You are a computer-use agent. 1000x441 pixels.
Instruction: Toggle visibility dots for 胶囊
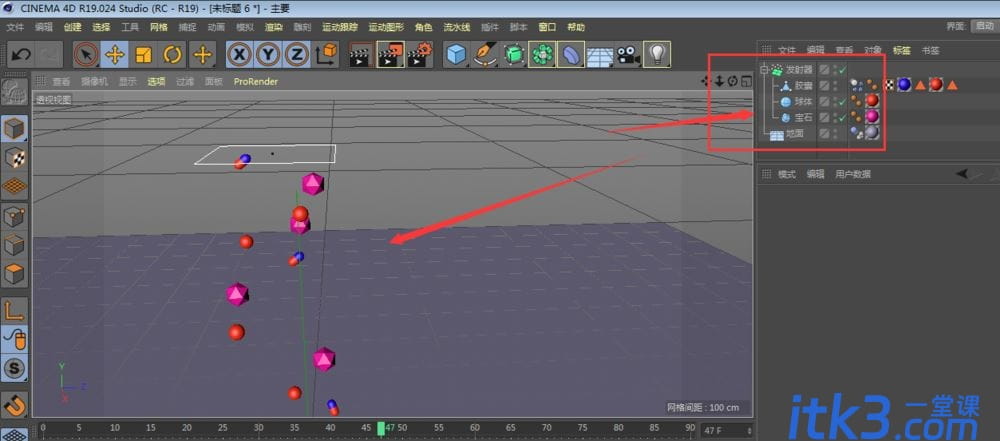[835, 86]
